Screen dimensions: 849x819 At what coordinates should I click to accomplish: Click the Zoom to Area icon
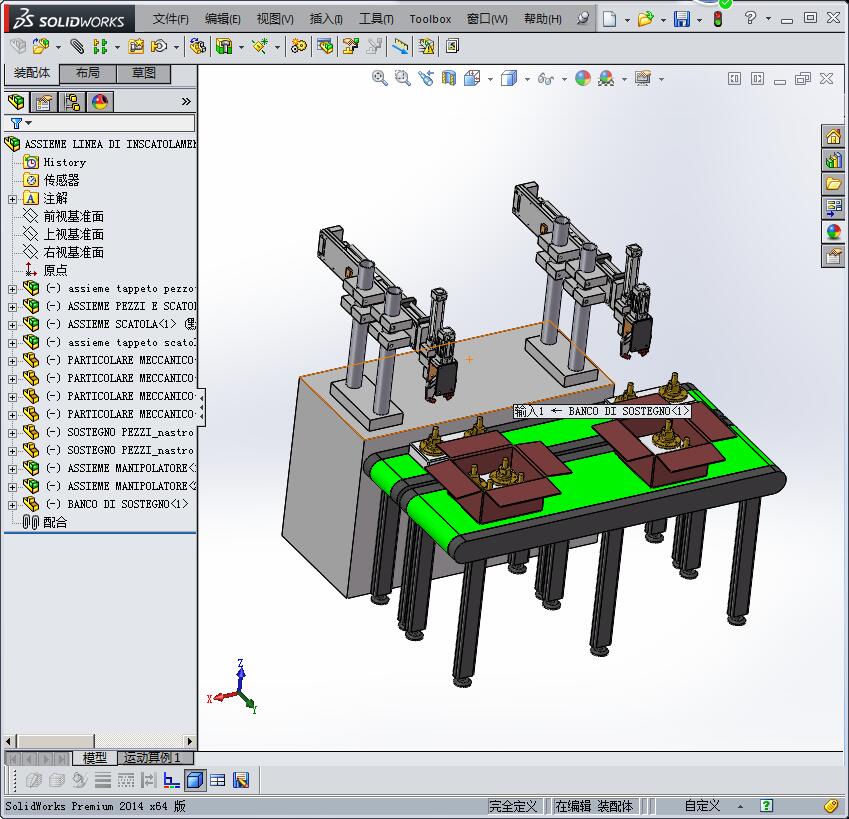point(402,79)
